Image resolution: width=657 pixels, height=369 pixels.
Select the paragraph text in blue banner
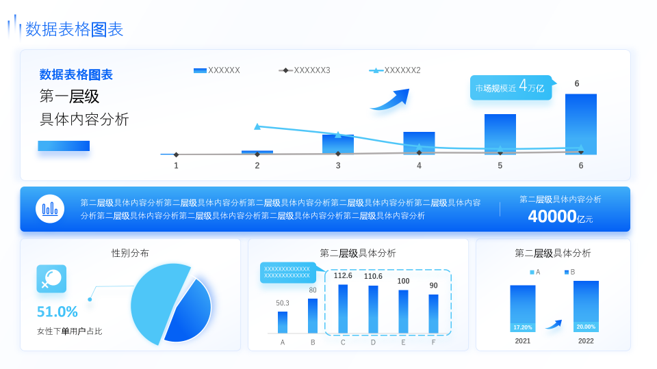(x=280, y=209)
